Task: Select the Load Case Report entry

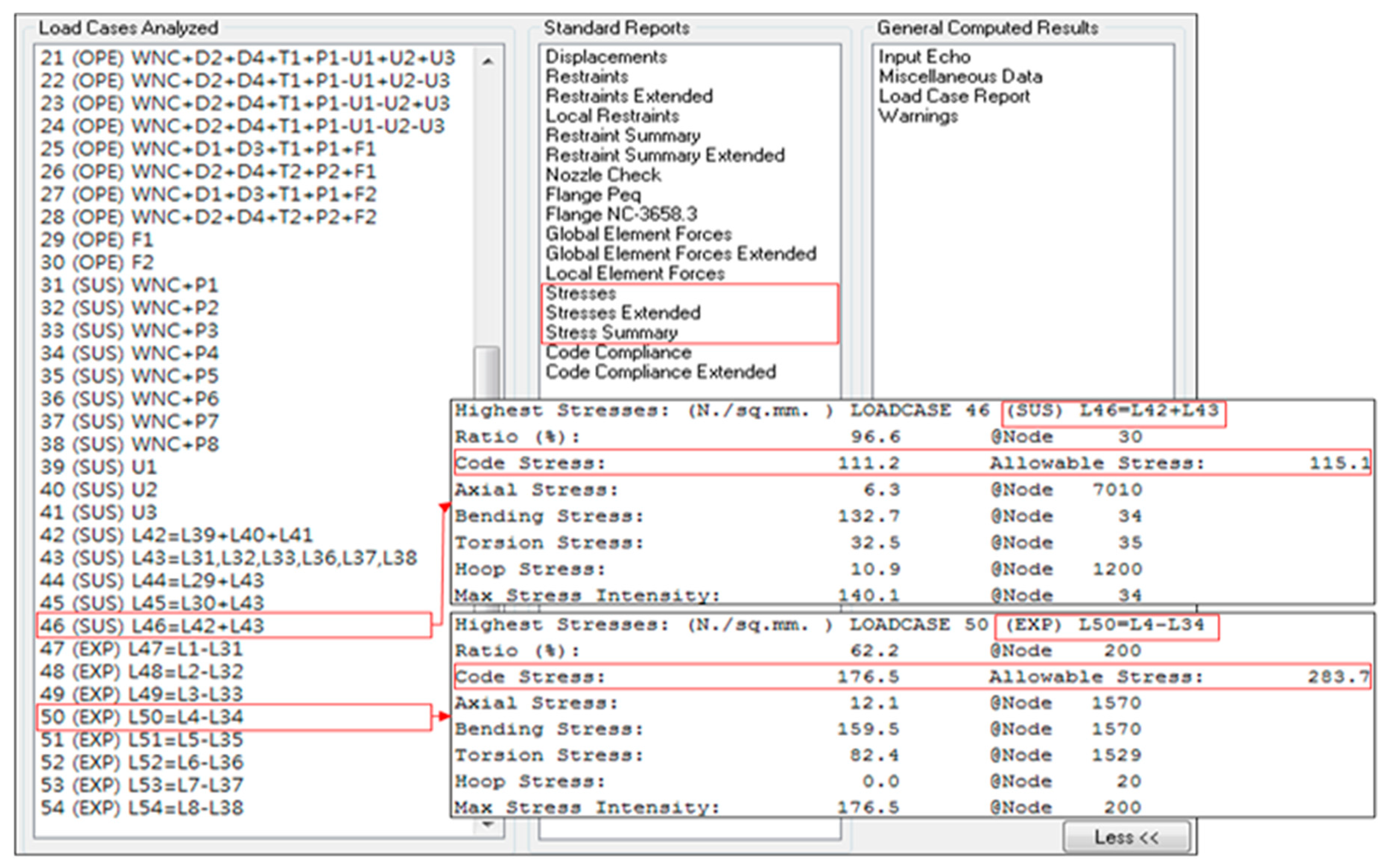Action: (x=954, y=96)
